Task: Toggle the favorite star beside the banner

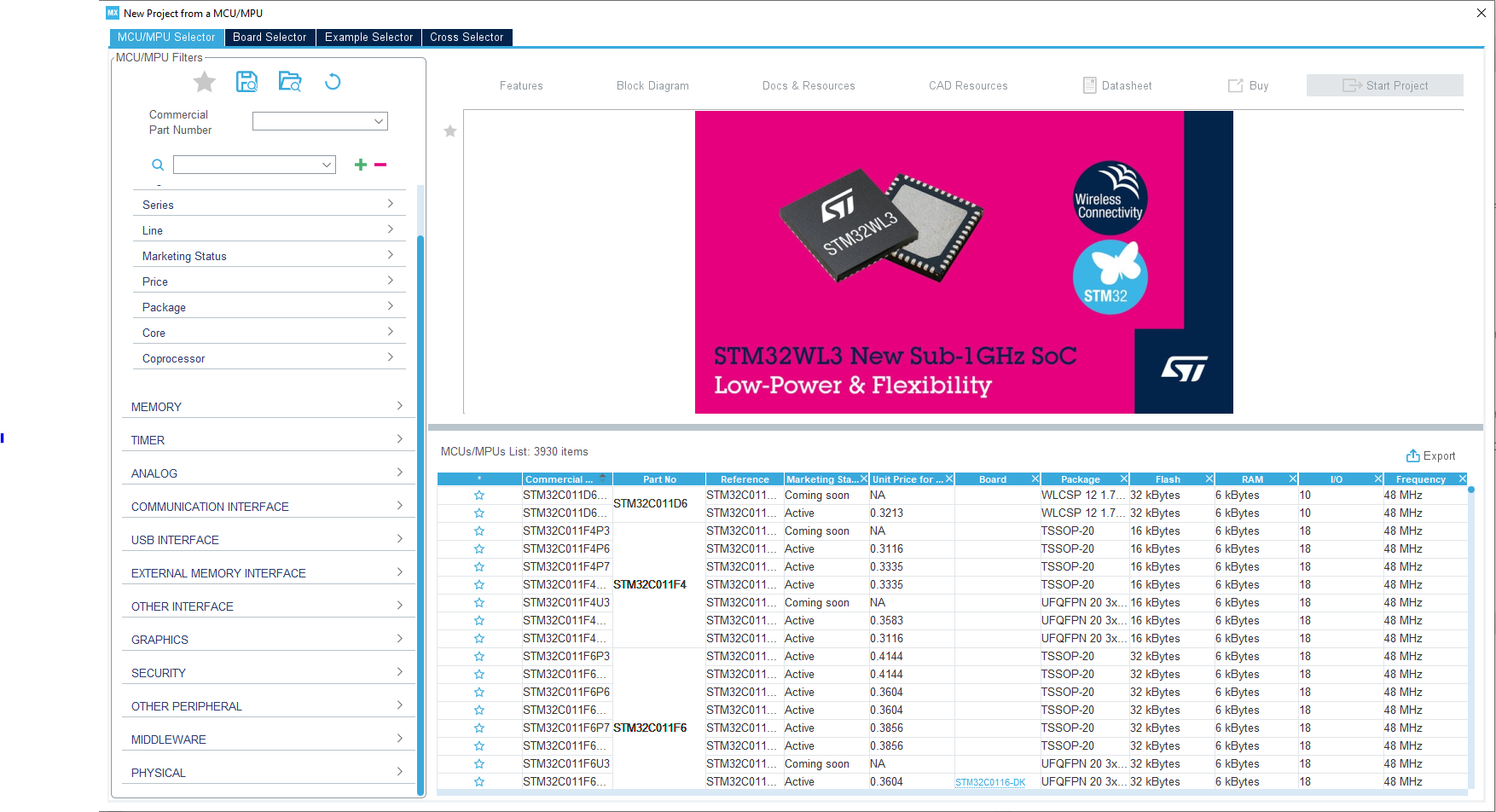Action: [450, 131]
